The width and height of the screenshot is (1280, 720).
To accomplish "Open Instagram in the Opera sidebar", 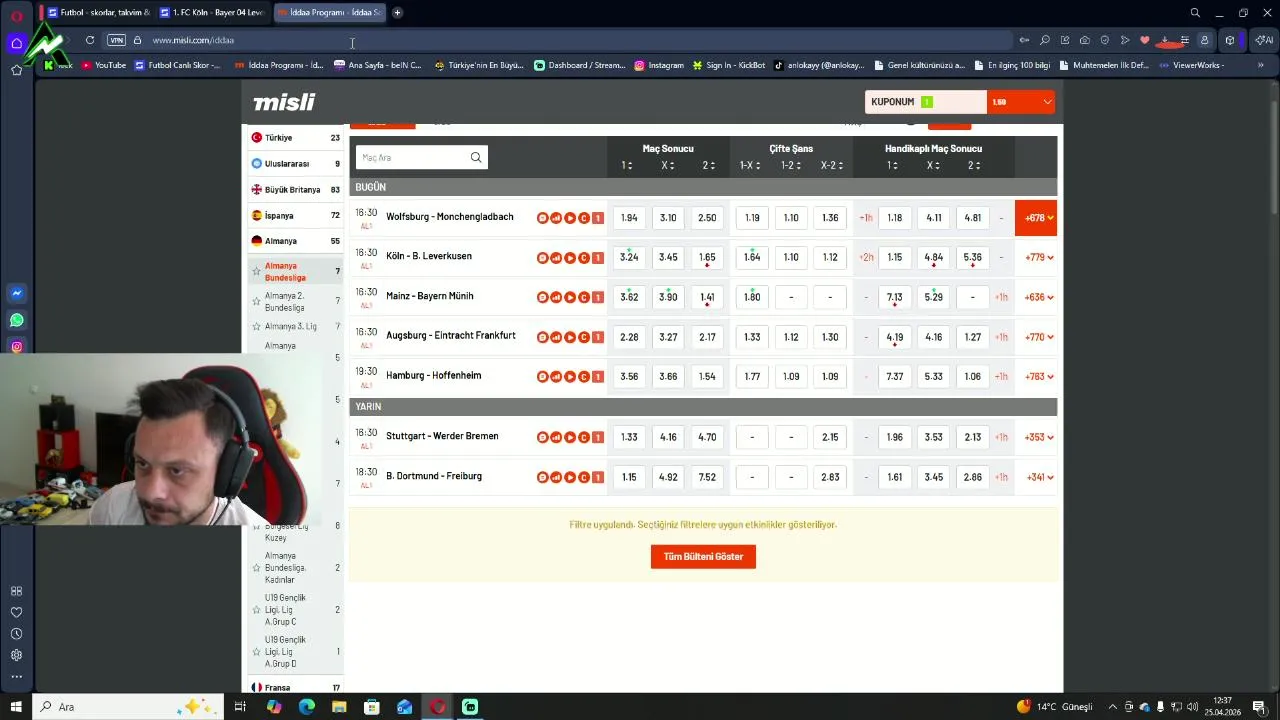I will point(16,347).
